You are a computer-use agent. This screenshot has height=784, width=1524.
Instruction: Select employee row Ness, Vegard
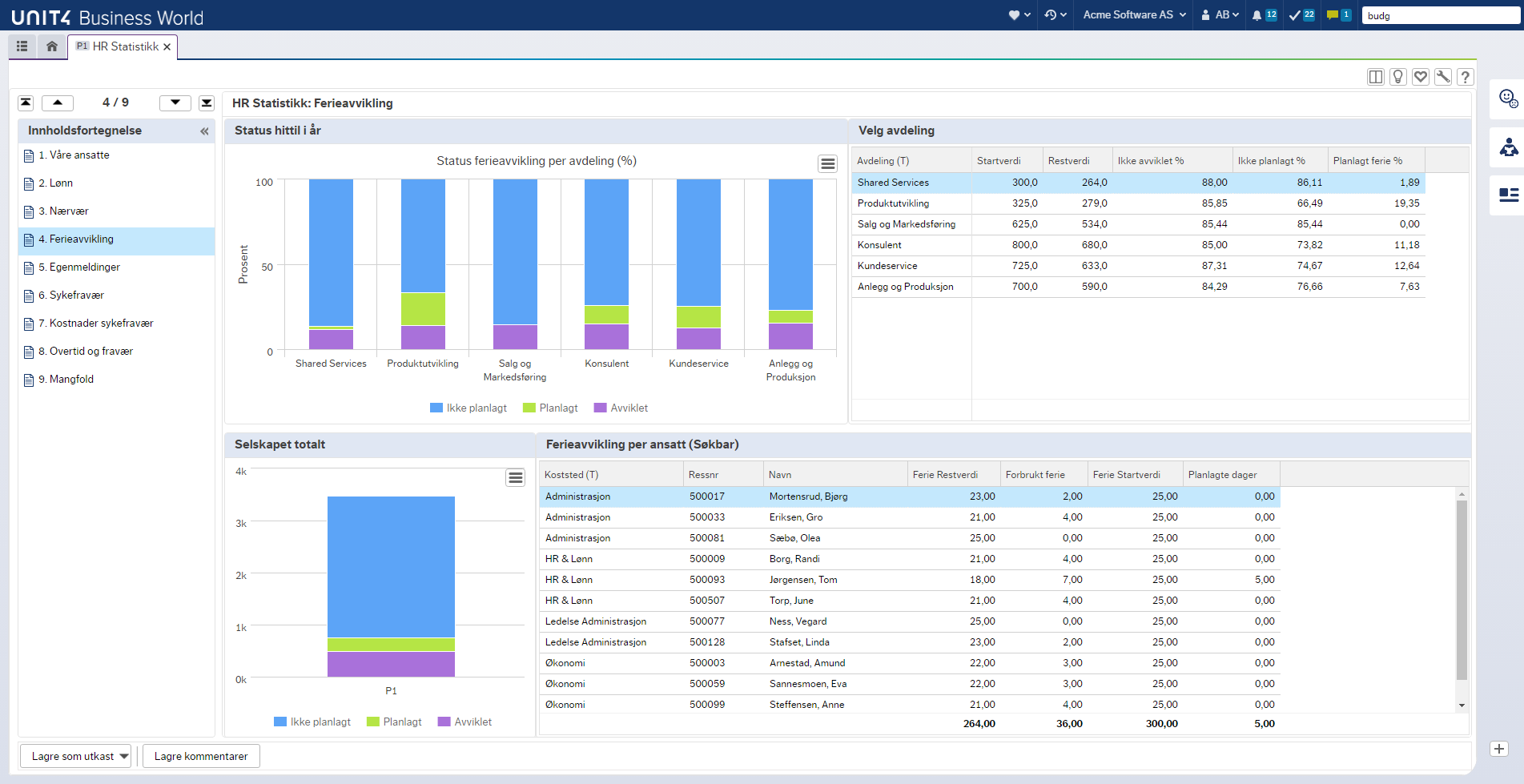tap(910, 621)
